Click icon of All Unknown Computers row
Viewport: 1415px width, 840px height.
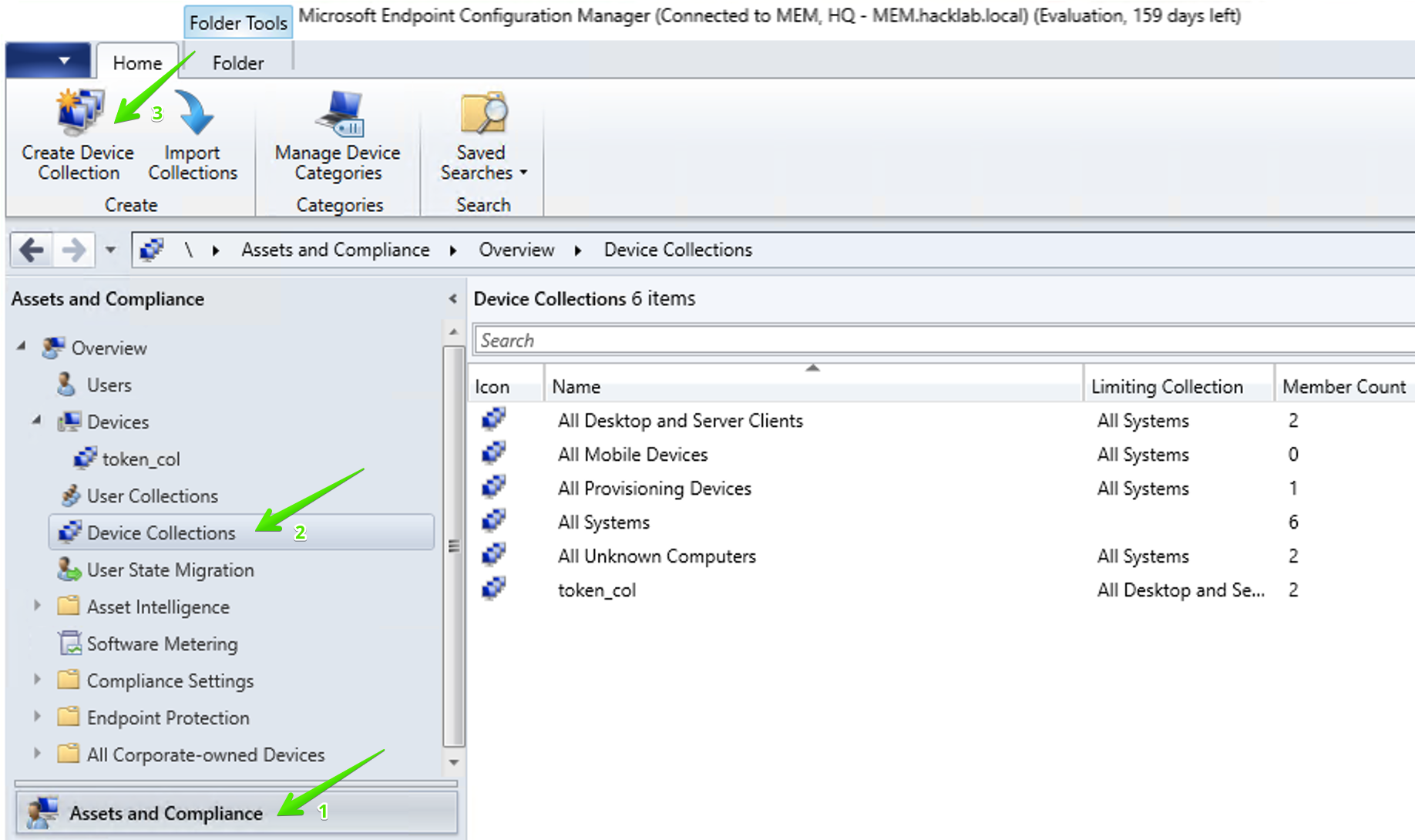click(x=493, y=556)
